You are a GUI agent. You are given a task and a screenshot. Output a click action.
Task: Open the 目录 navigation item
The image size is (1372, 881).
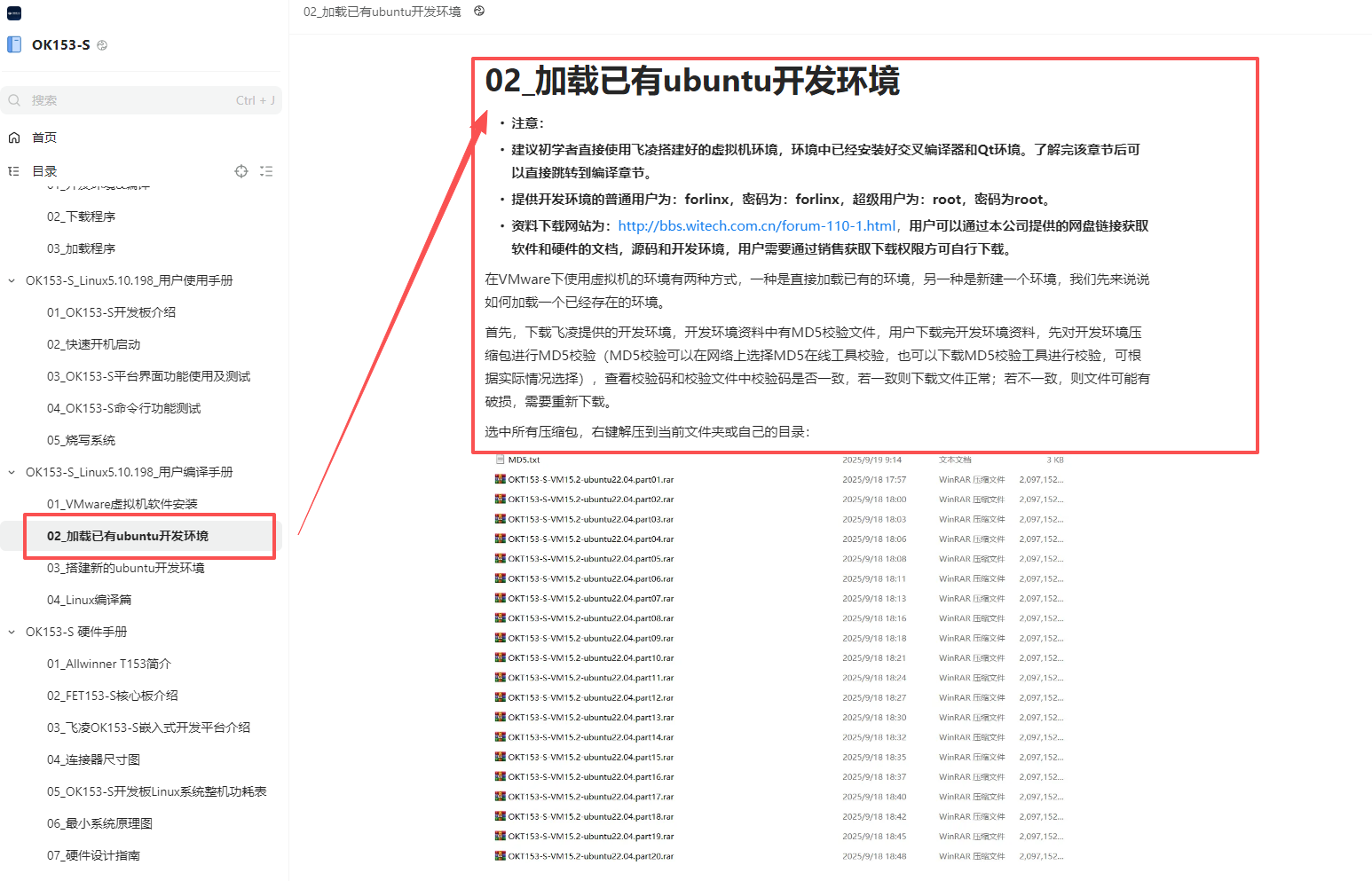tap(43, 170)
